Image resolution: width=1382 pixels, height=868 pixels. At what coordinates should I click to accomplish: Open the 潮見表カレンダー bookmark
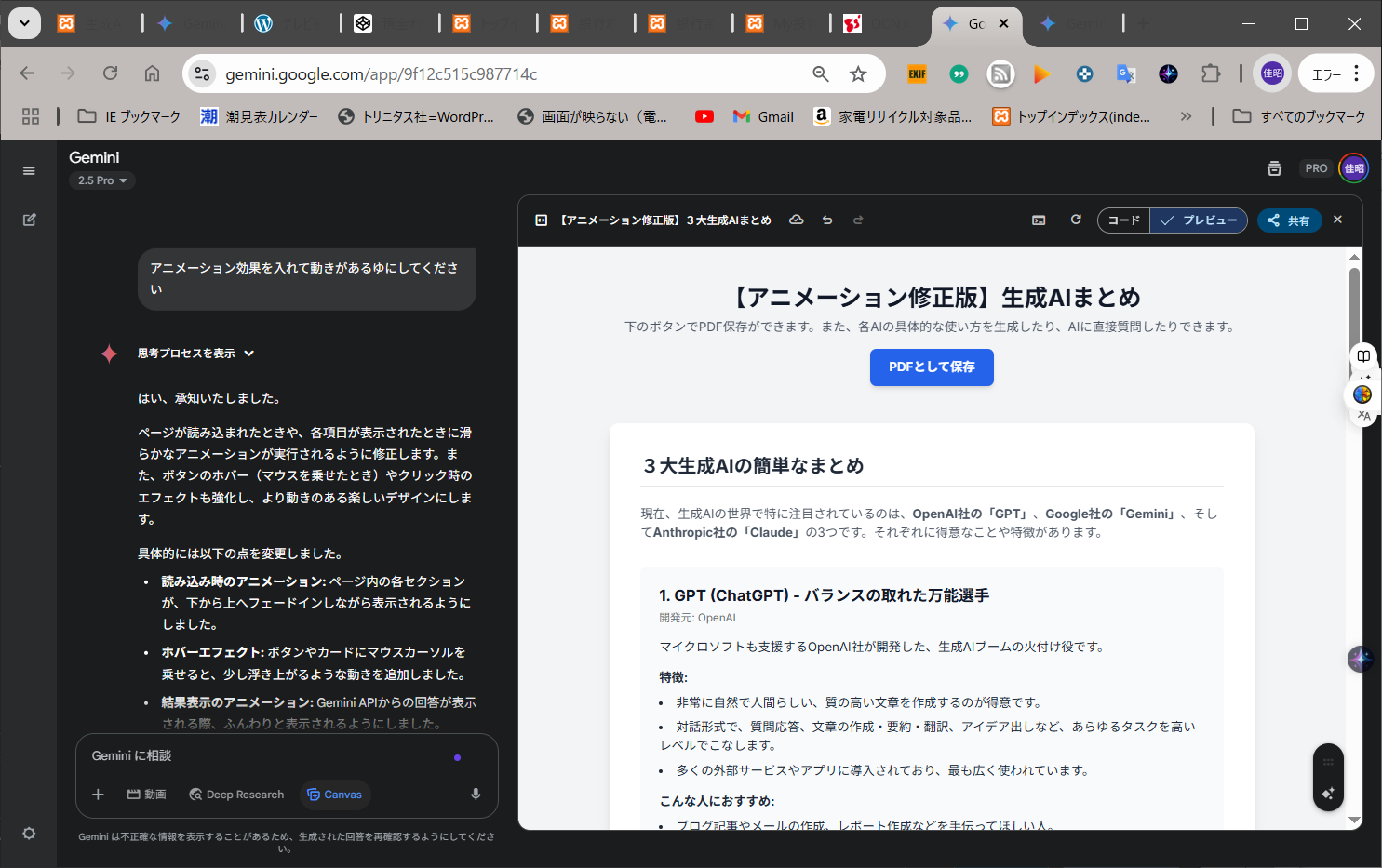(x=260, y=116)
